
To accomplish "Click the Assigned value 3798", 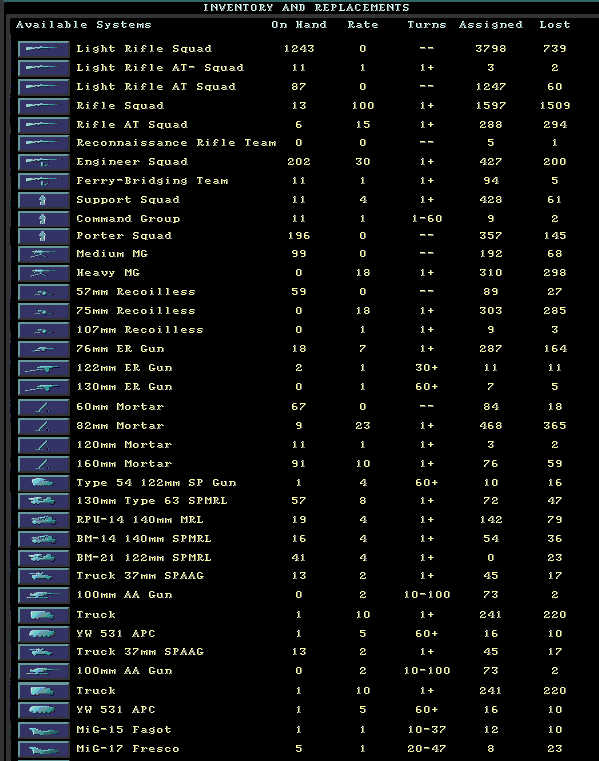I will pyautogui.click(x=491, y=49).
